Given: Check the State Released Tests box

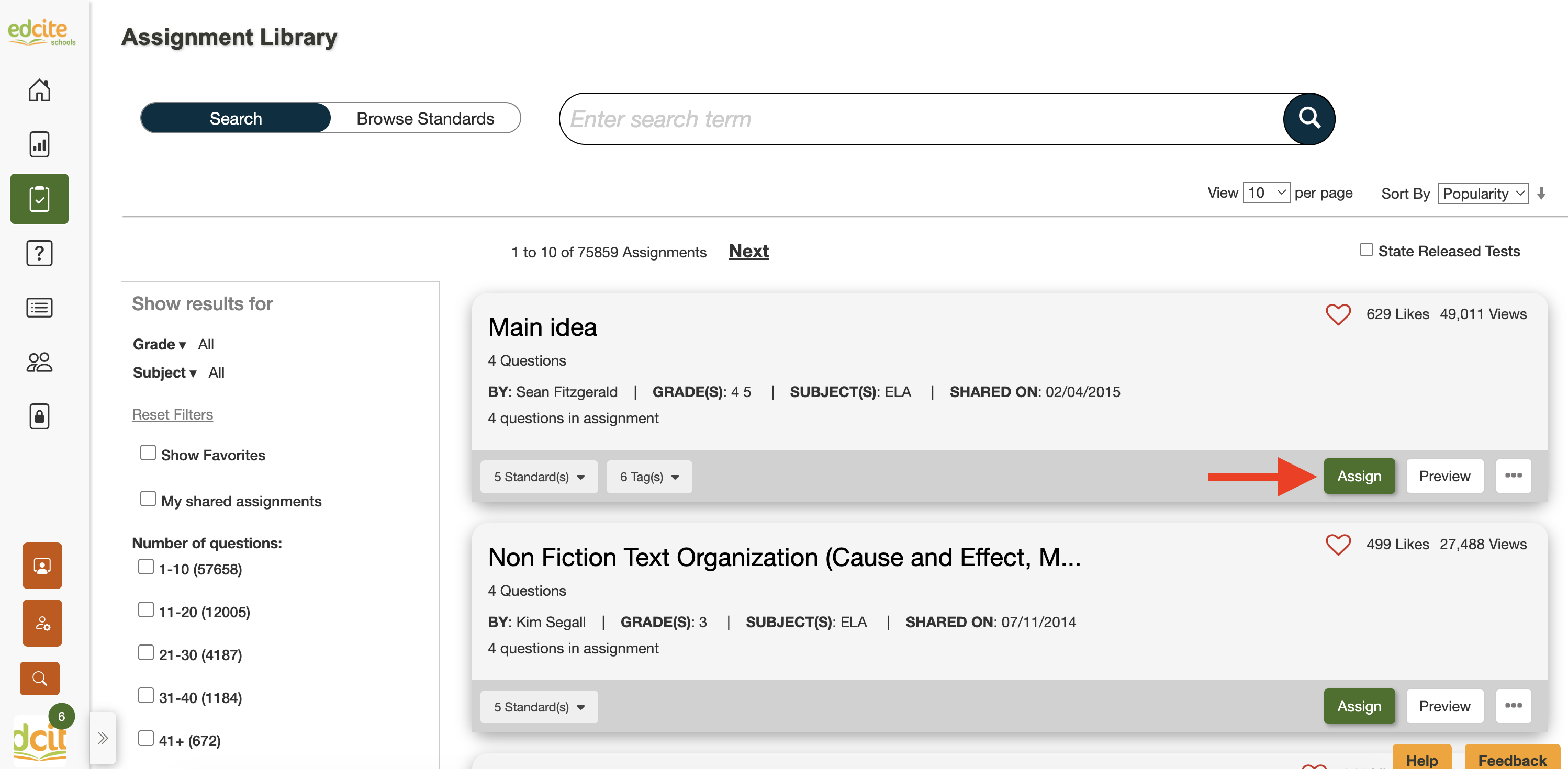Looking at the screenshot, I should 1366,250.
